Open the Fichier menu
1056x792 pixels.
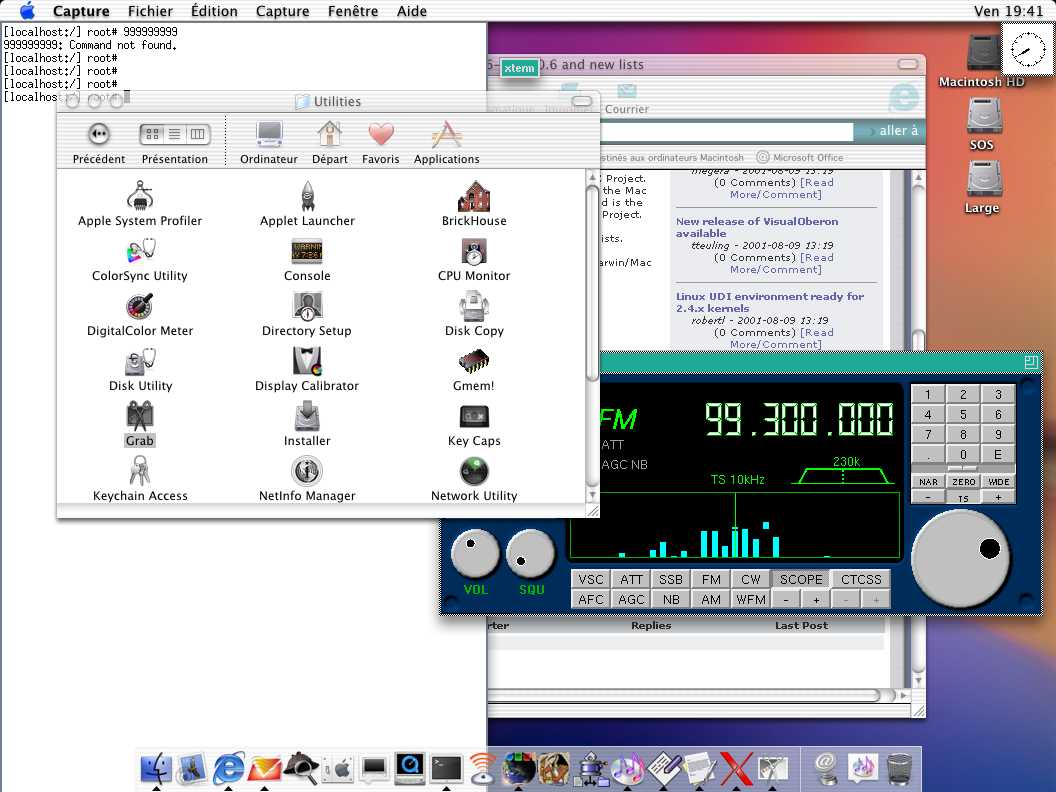(x=150, y=11)
